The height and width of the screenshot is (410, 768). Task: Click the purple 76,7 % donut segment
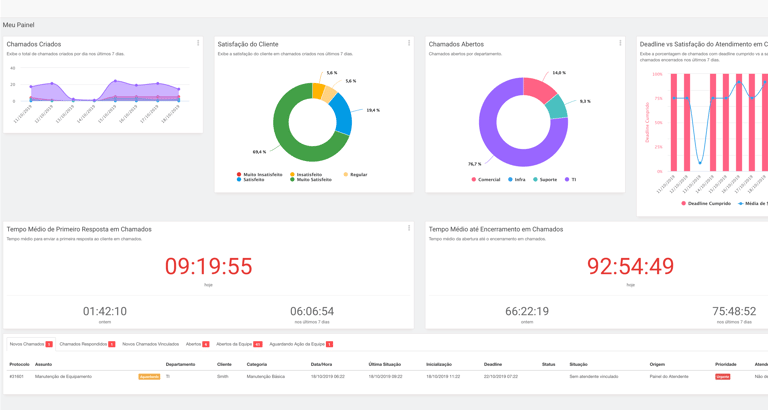(x=490, y=142)
